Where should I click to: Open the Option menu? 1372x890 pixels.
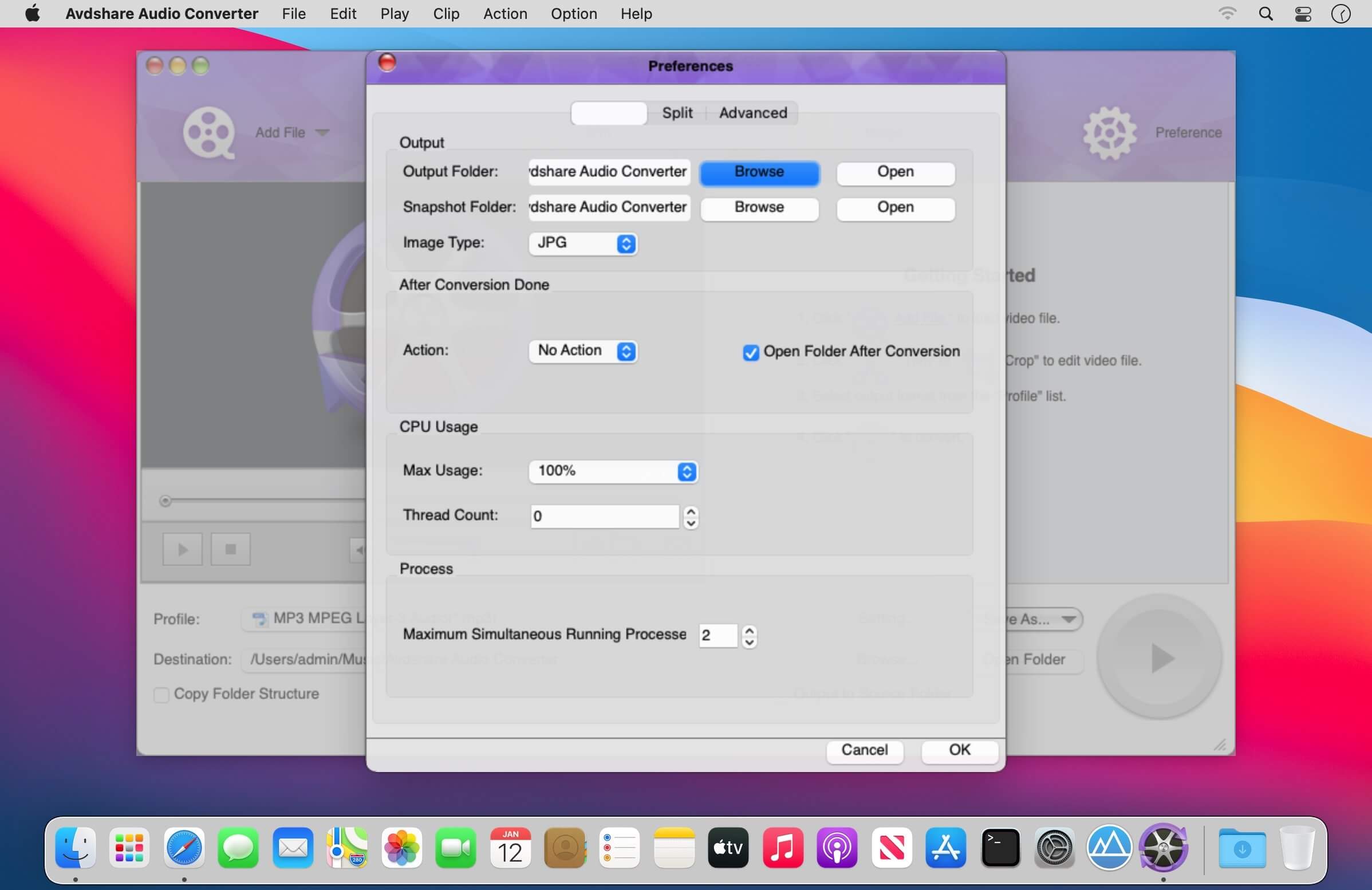pos(574,14)
